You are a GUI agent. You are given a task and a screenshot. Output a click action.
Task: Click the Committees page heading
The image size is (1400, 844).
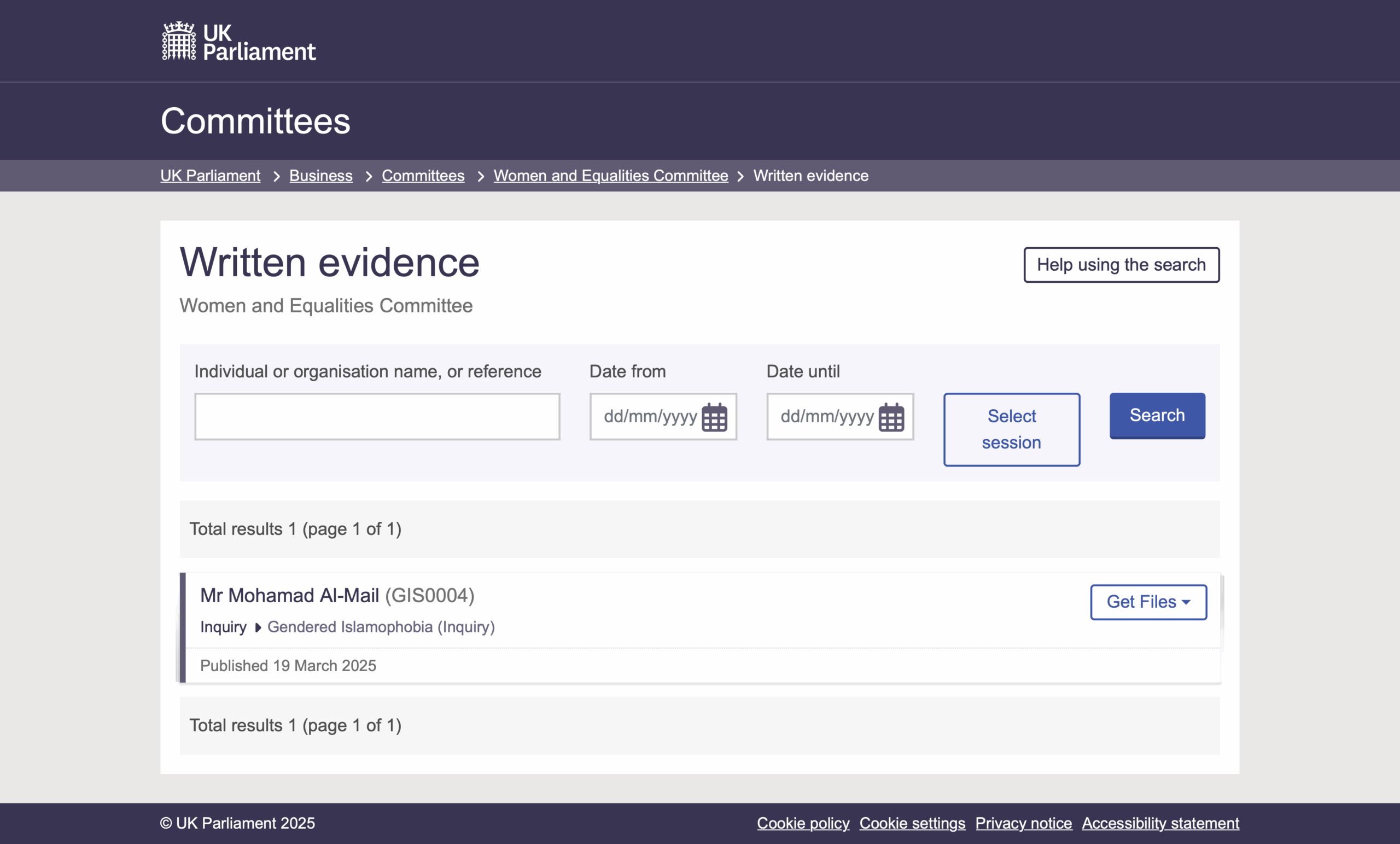(255, 121)
